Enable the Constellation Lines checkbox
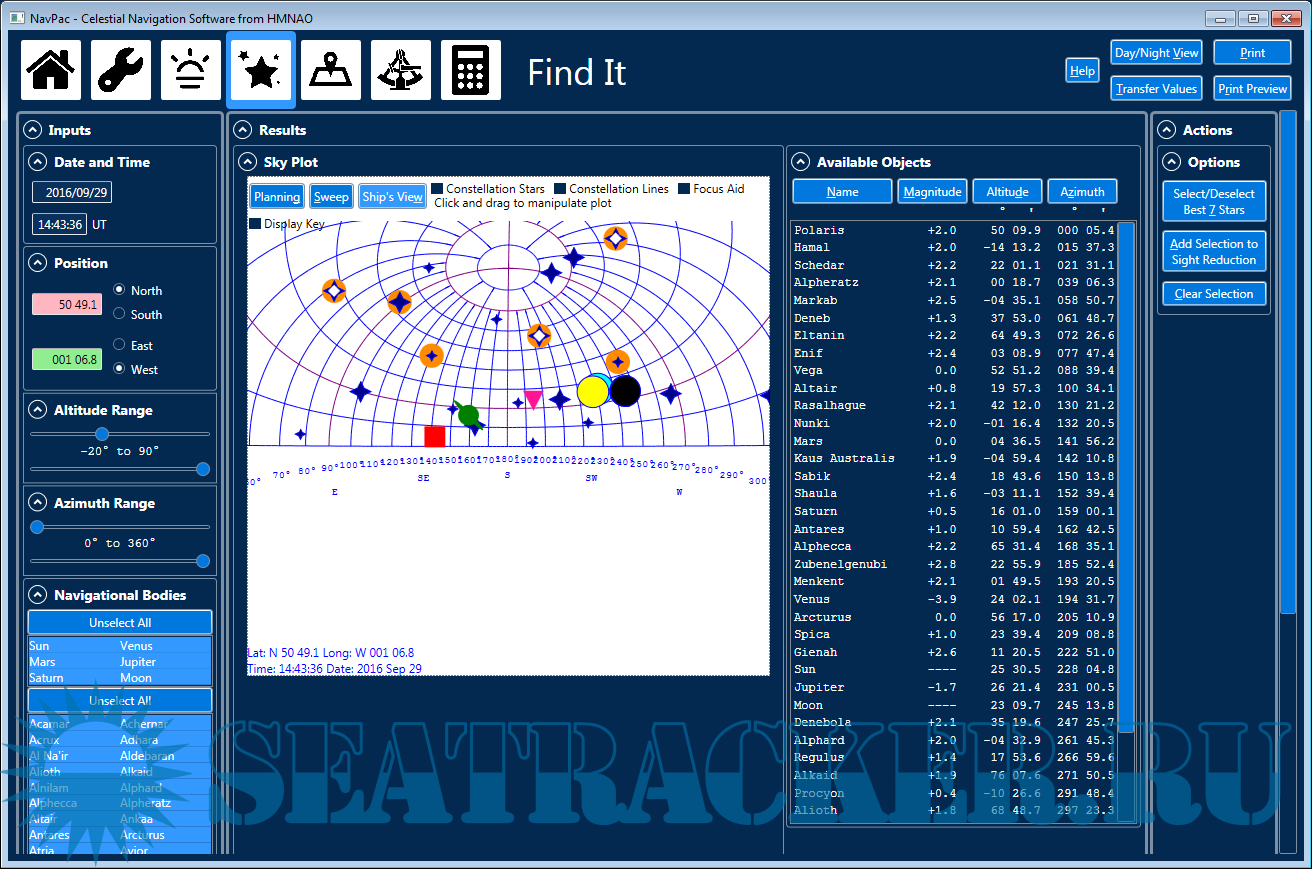Screen dimensions: 1312x869 click(x=561, y=189)
